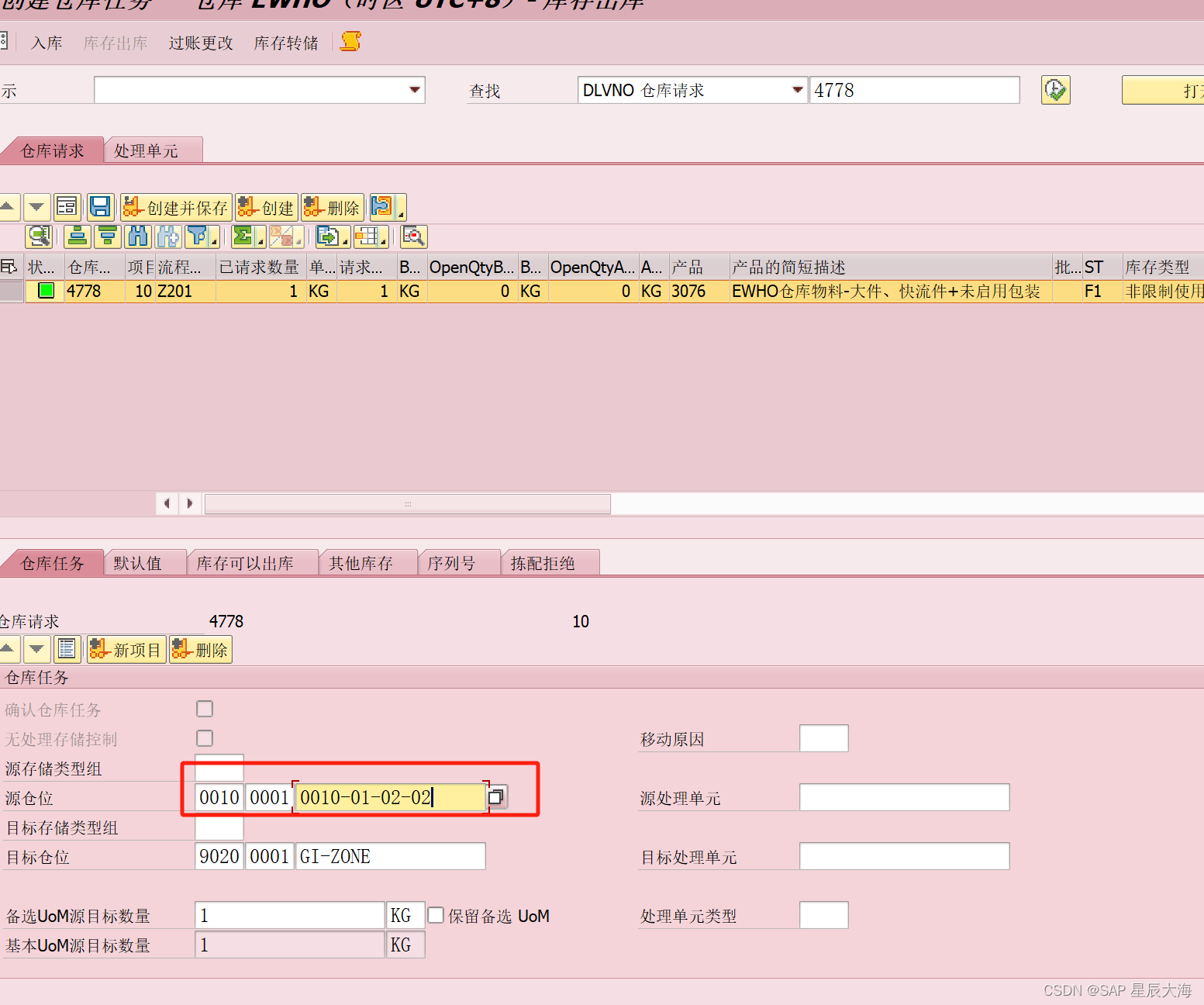Click the yellow 打 button at right edge
The width and height of the screenshot is (1204, 1005).
pyautogui.click(x=1163, y=90)
